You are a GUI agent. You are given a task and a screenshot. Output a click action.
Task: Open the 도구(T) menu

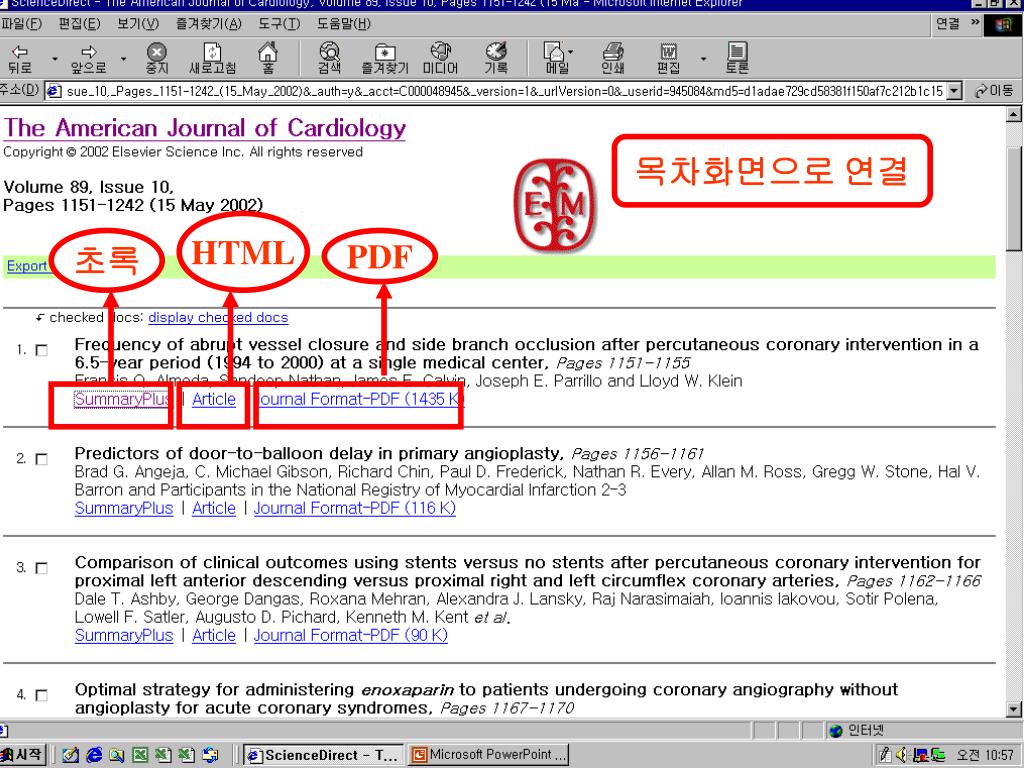279,24
